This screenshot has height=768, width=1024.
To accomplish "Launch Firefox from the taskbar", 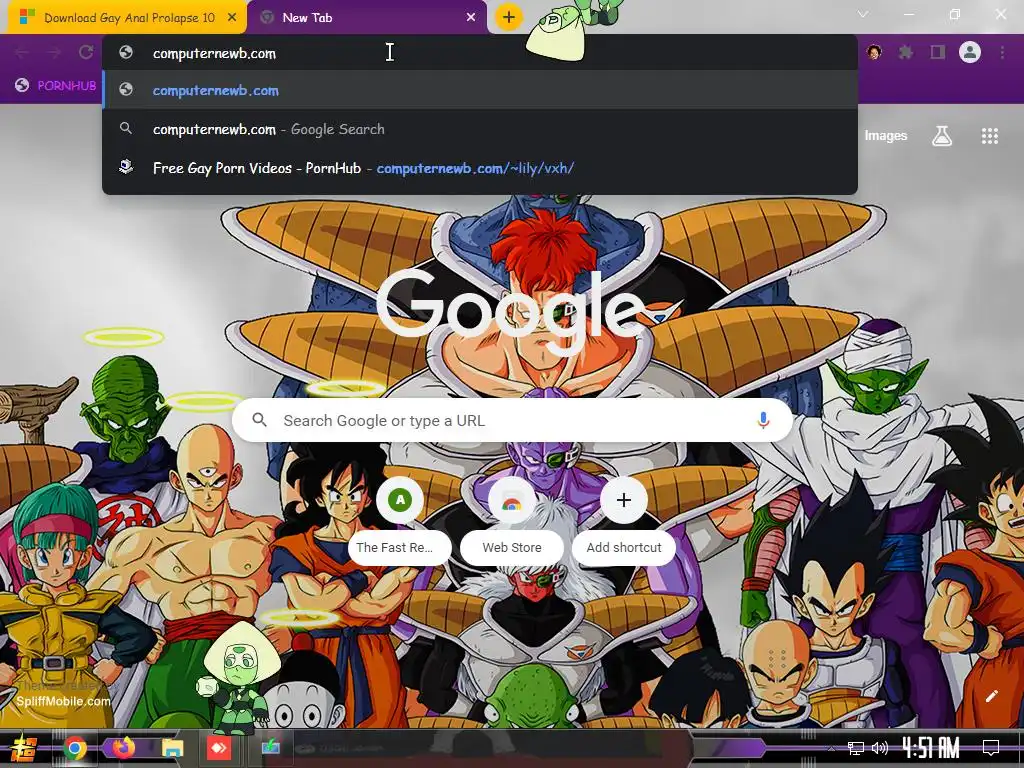I will [x=124, y=748].
